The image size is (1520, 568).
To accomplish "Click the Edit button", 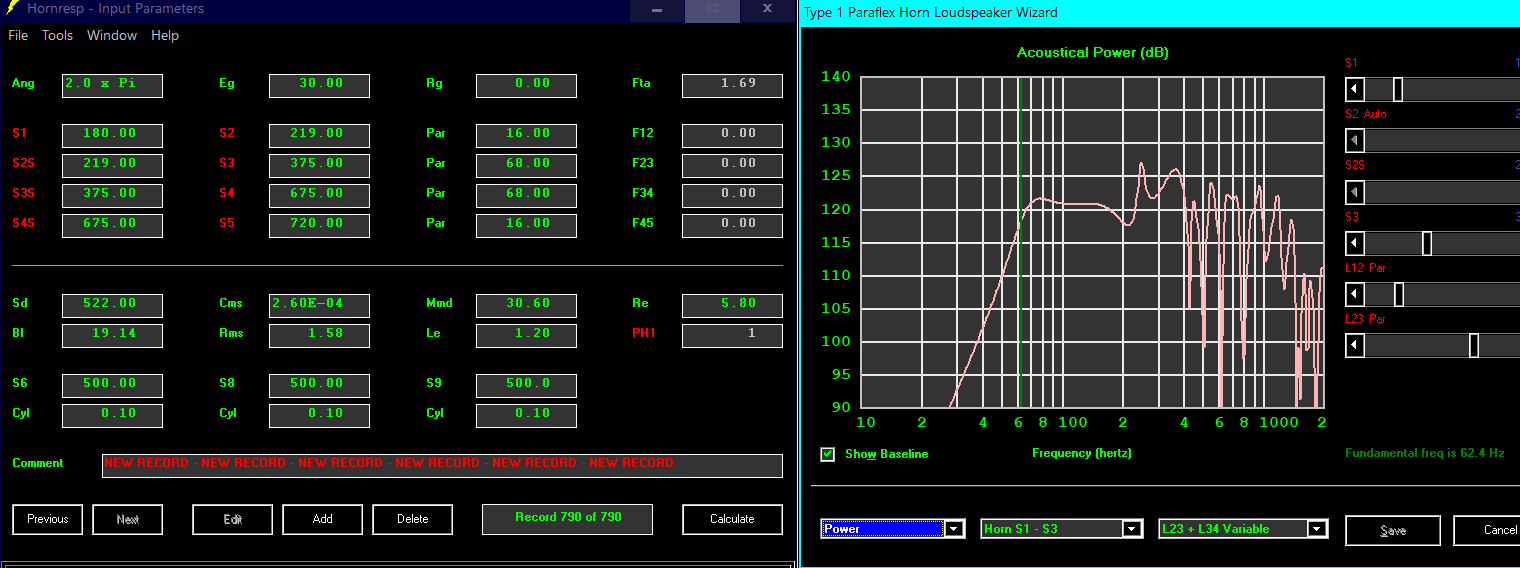I will (x=233, y=519).
